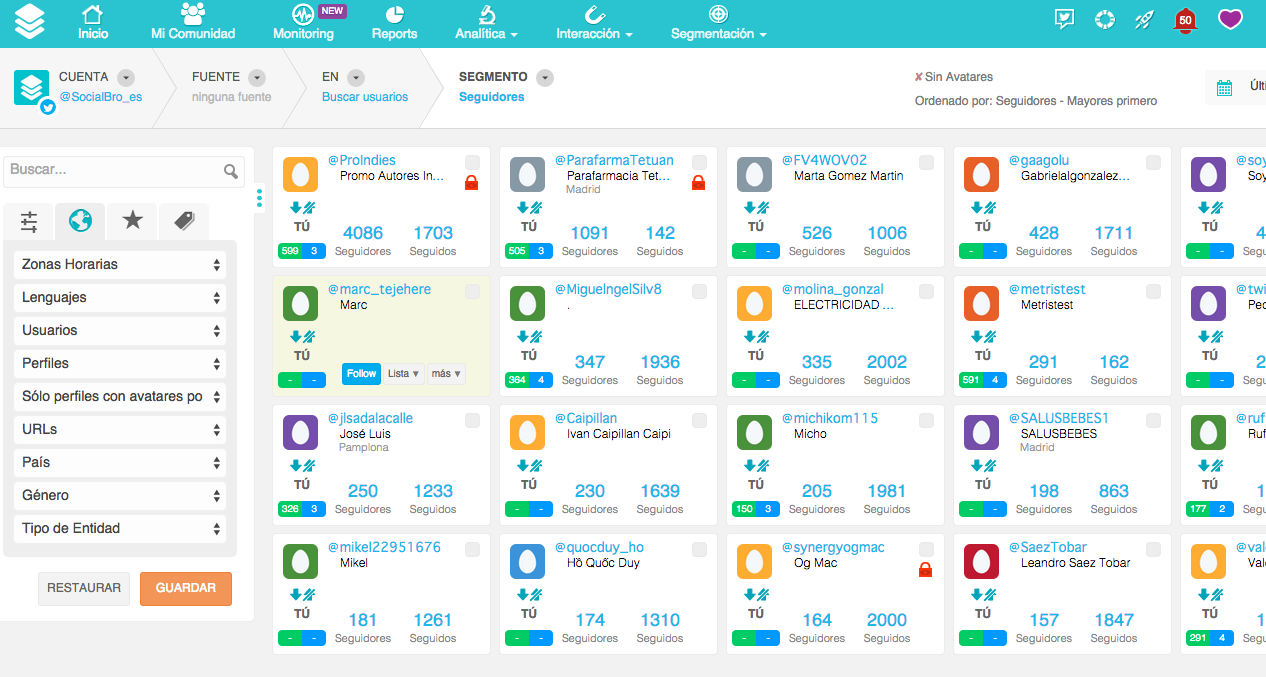Viewport: 1266px width, 677px height.
Task: Select the star filter tab
Action: pyautogui.click(x=132, y=221)
